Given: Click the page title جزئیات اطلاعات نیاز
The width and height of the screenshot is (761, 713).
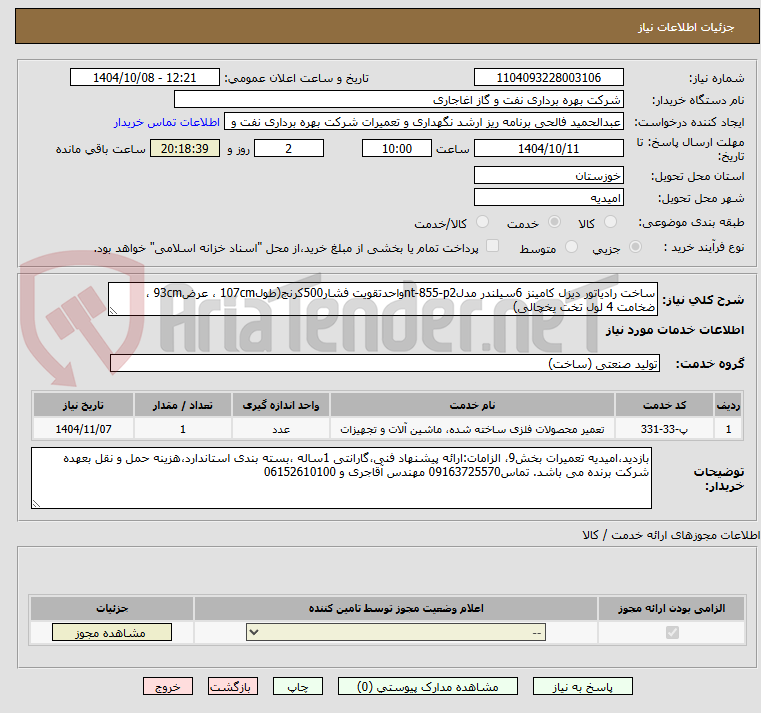Looking at the screenshot, I should [686, 27].
